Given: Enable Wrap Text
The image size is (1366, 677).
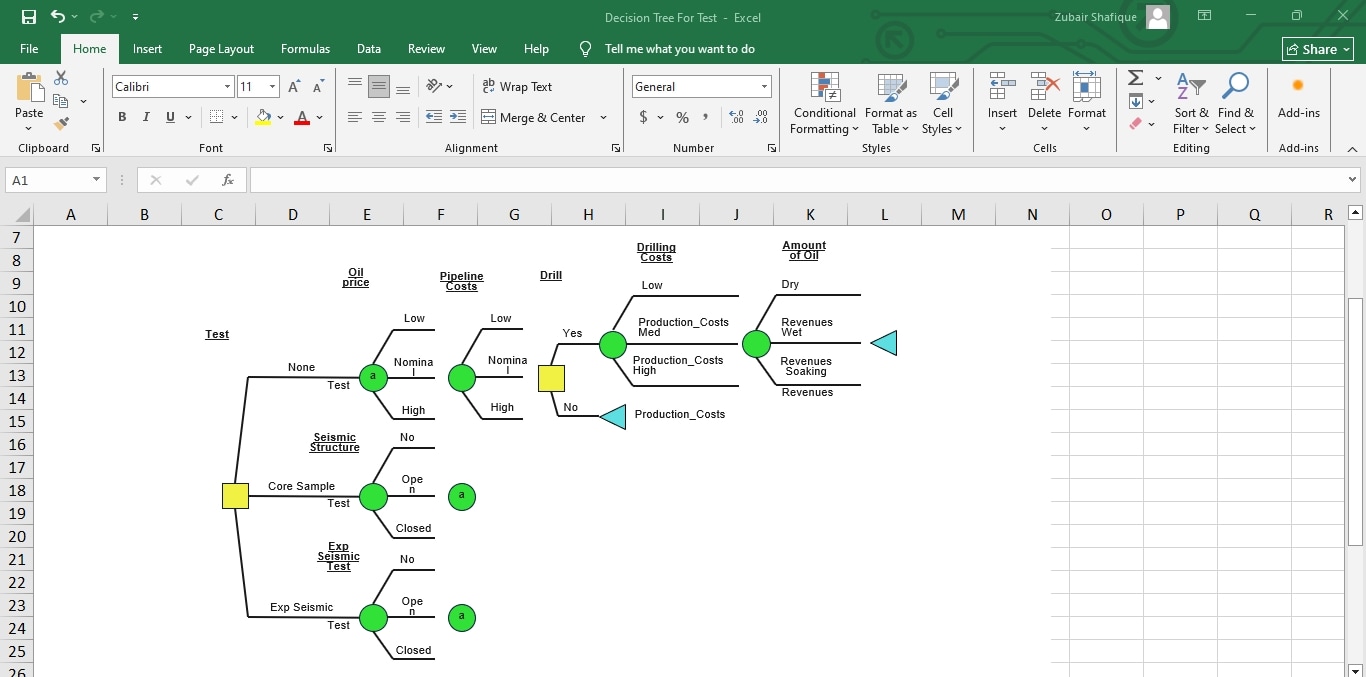Looking at the screenshot, I should 517,87.
